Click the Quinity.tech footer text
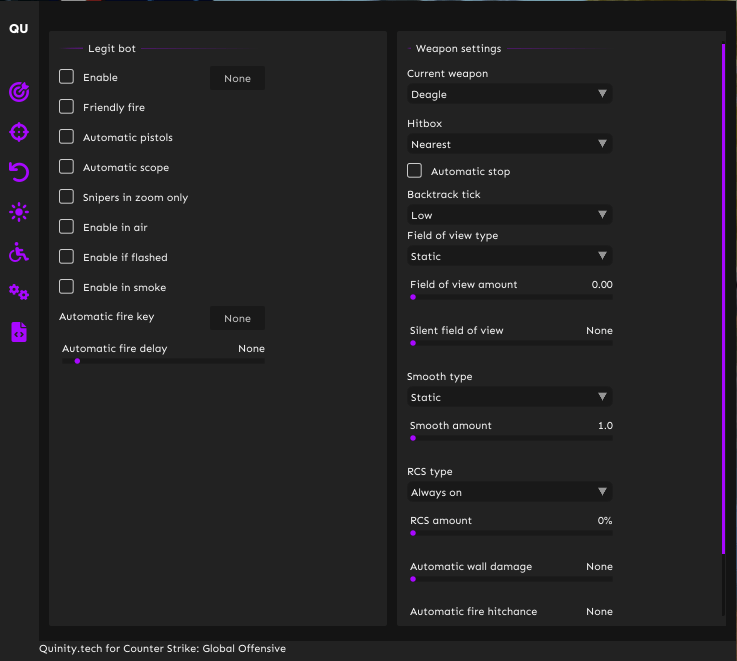Screen dimensions: 737x661 [162, 648]
